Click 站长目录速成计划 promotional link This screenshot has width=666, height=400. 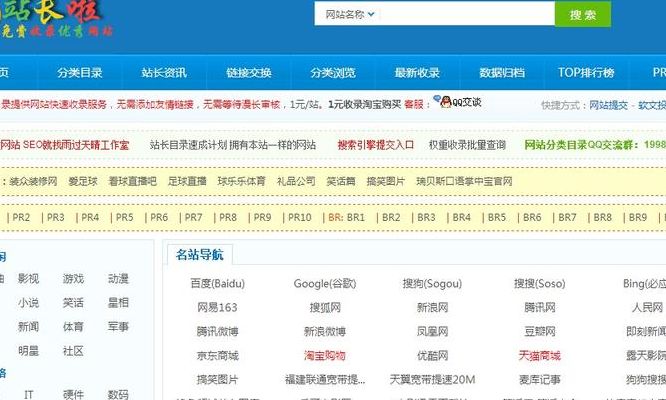[x=232, y=145]
